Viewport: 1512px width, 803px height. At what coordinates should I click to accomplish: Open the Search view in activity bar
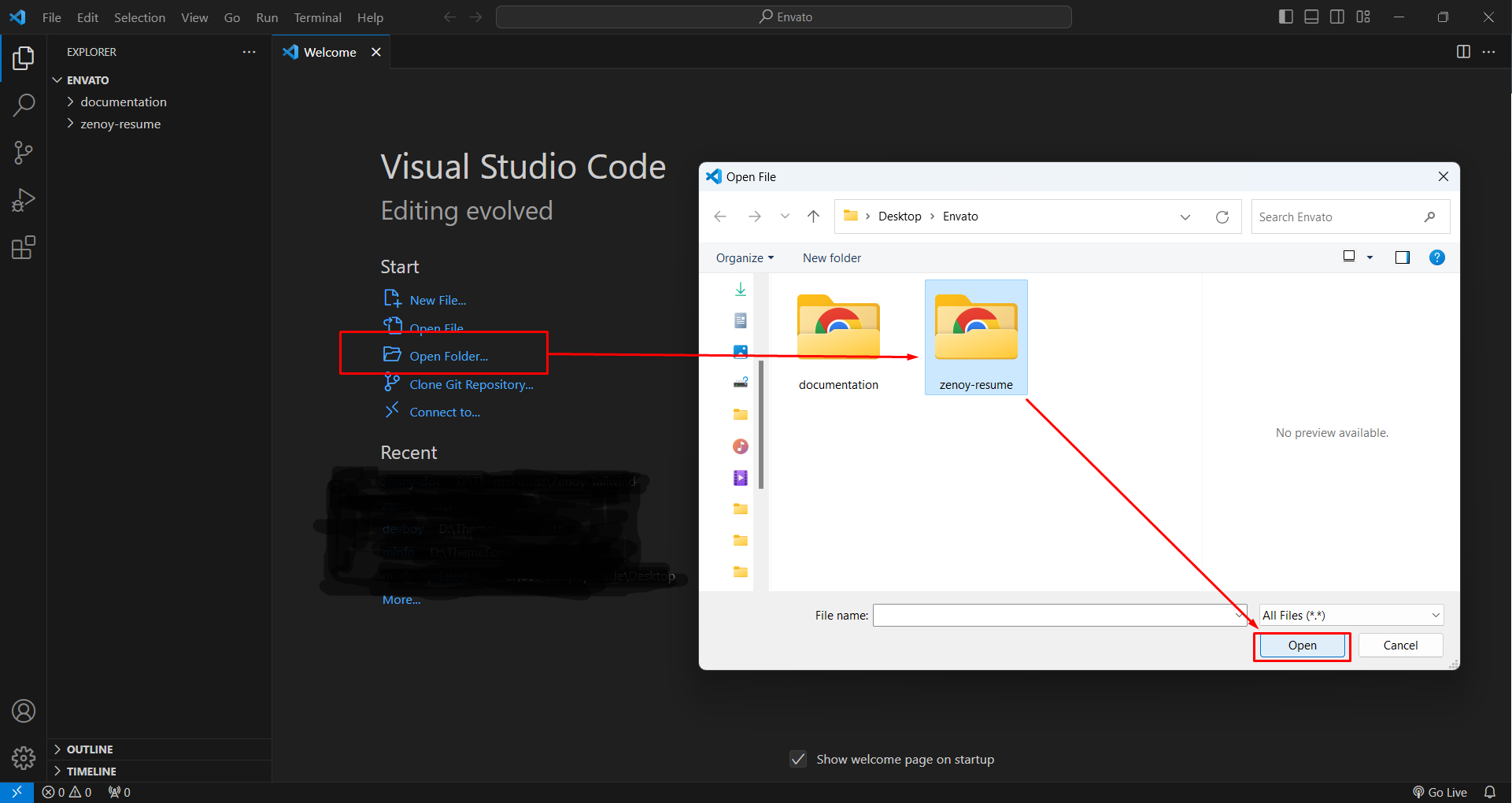[x=24, y=105]
